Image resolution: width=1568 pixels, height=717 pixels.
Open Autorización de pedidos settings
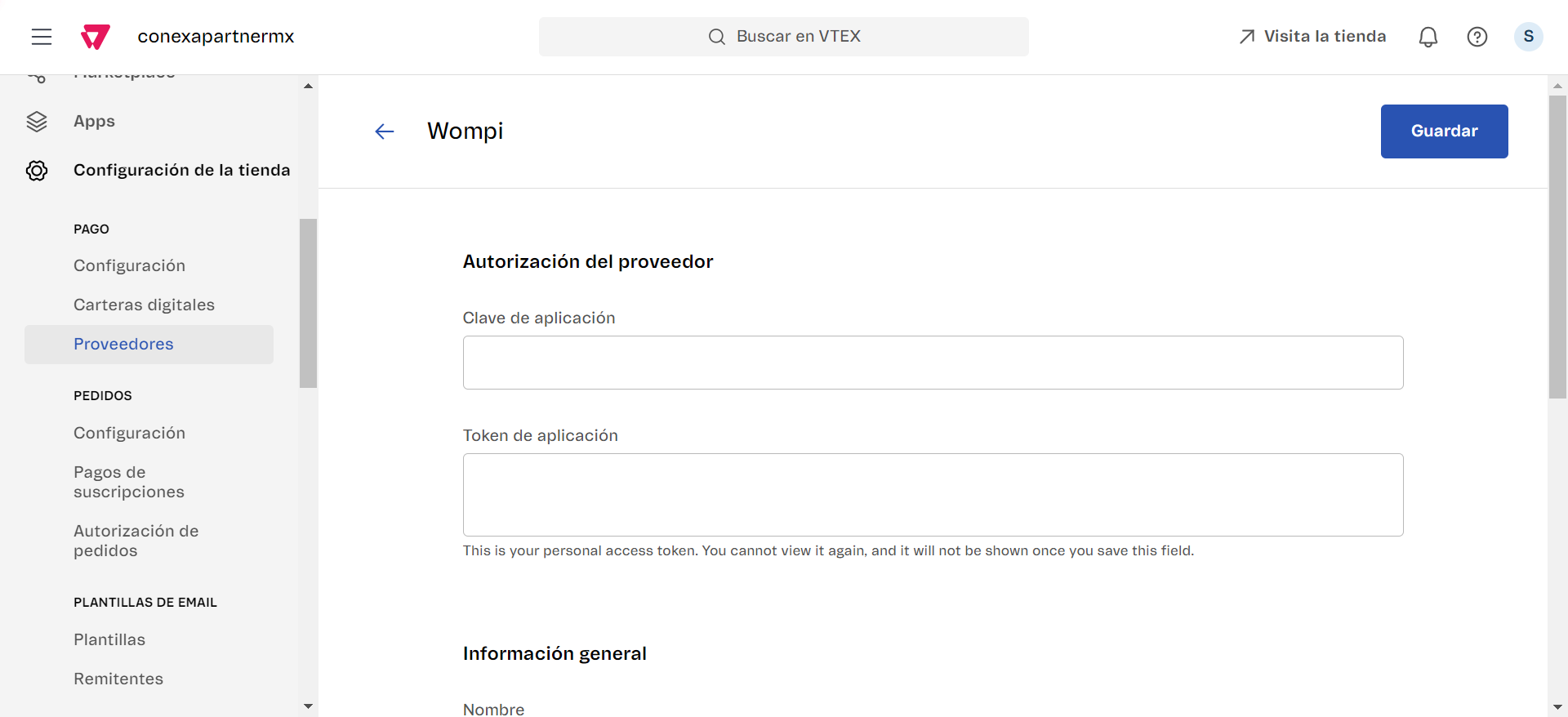(x=136, y=541)
